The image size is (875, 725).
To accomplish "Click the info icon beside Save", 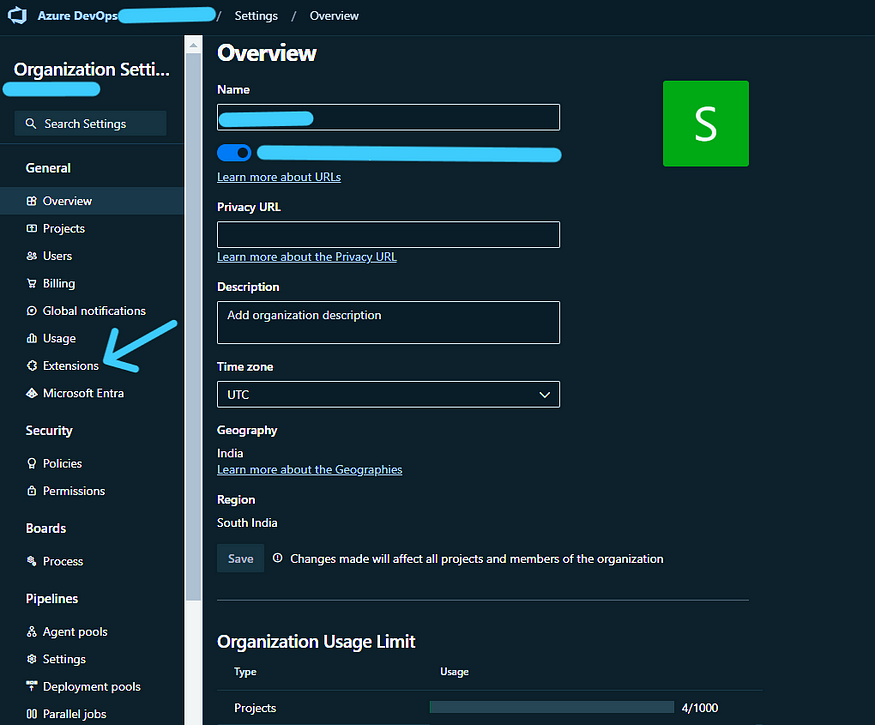I will (277, 558).
